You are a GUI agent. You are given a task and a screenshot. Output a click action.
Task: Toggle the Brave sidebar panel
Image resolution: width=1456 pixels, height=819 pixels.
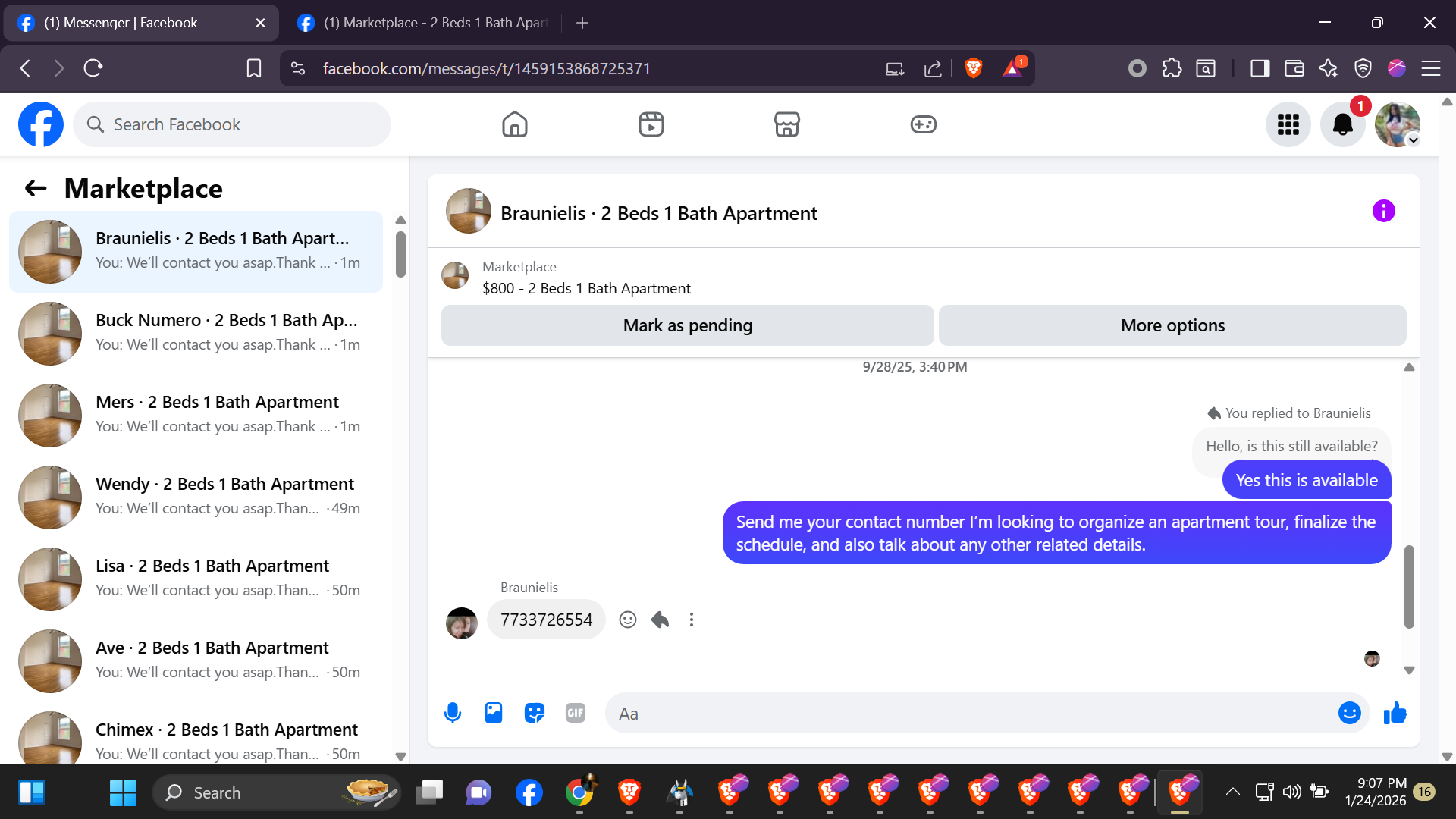point(1260,69)
